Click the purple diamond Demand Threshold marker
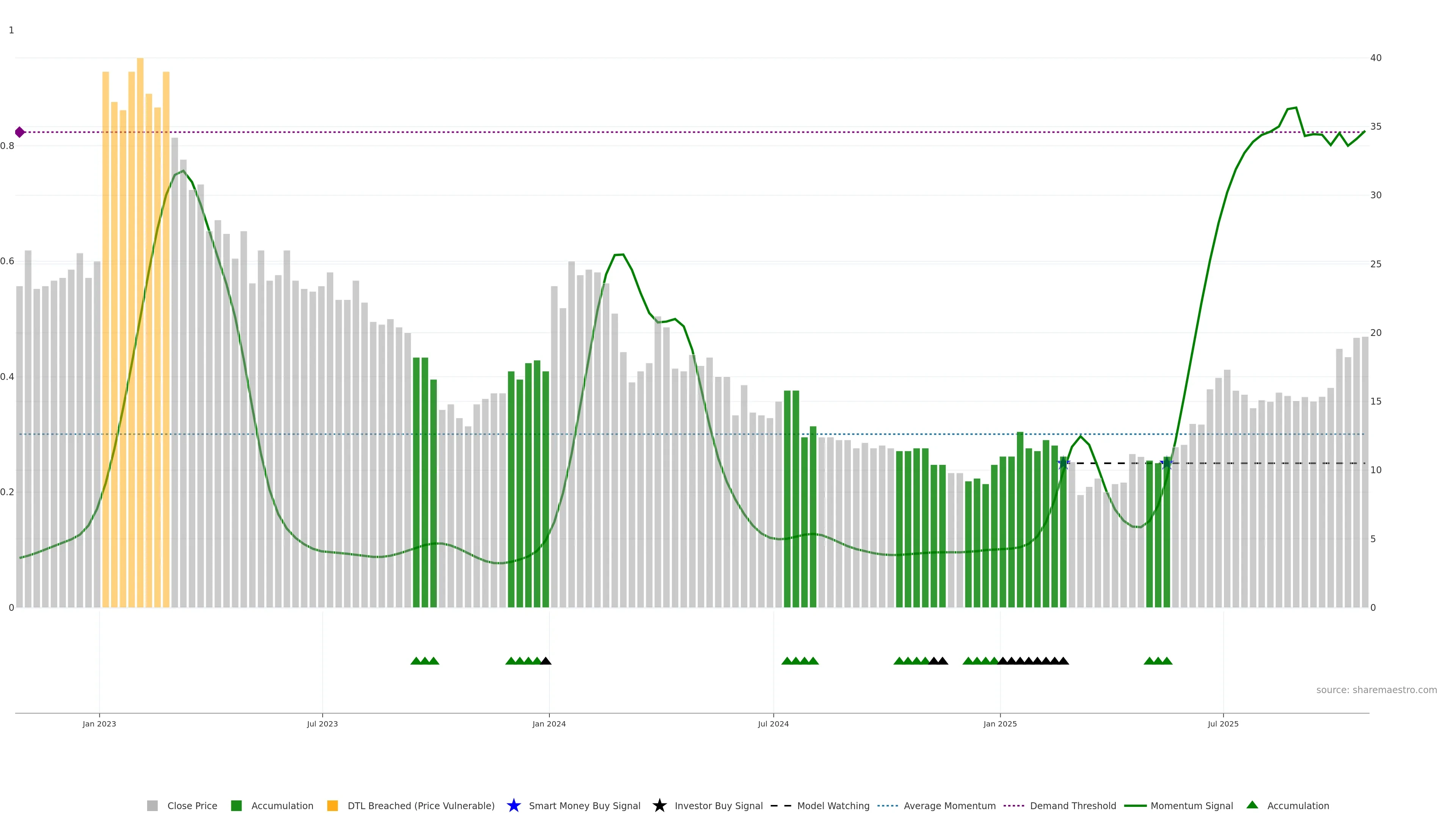The height and width of the screenshot is (819, 1456). pos(20,132)
